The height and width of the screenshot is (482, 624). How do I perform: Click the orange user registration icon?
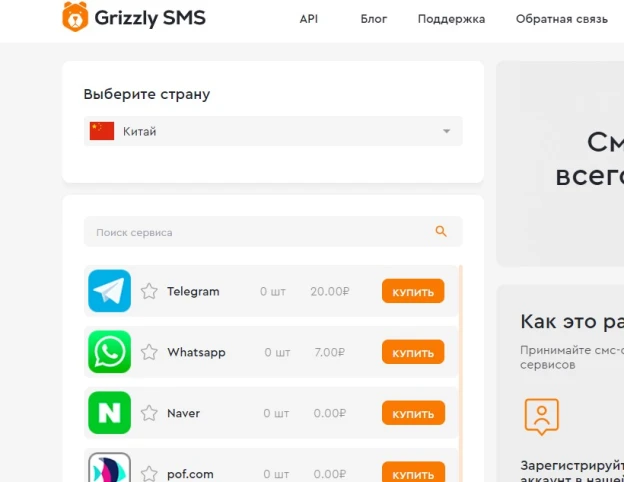(x=542, y=416)
